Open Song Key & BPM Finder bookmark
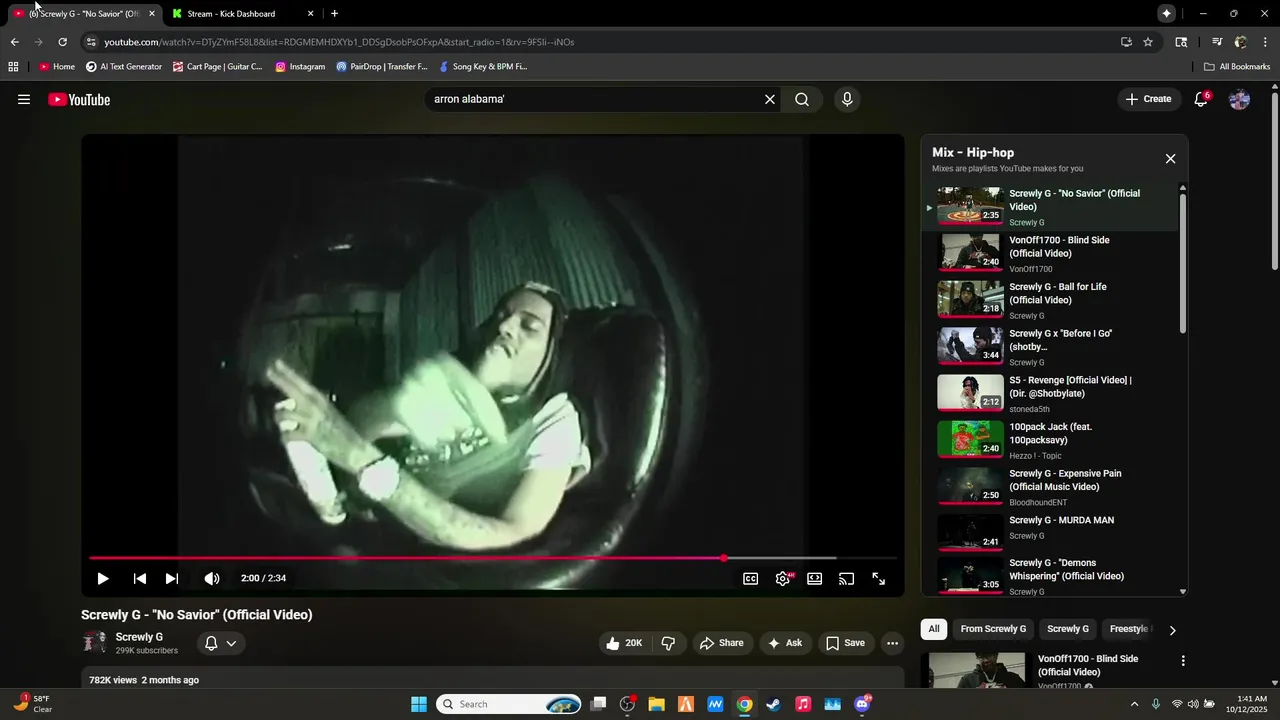 (483, 67)
